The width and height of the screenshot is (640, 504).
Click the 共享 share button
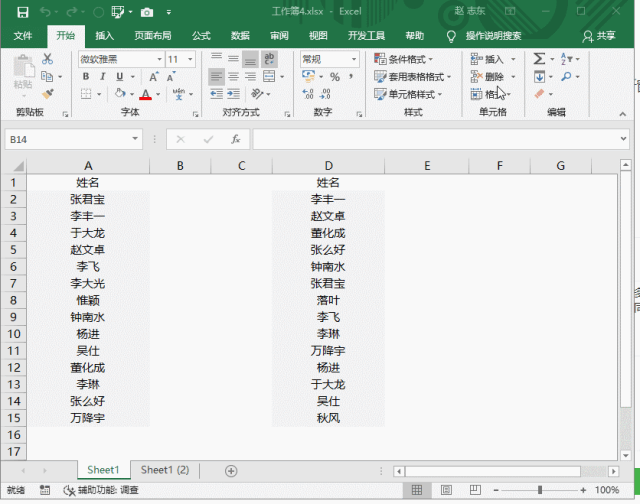click(599, 35)
